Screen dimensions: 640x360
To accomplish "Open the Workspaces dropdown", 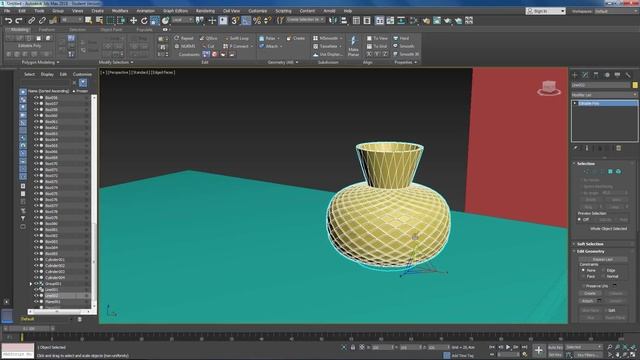I will (616, 11).
